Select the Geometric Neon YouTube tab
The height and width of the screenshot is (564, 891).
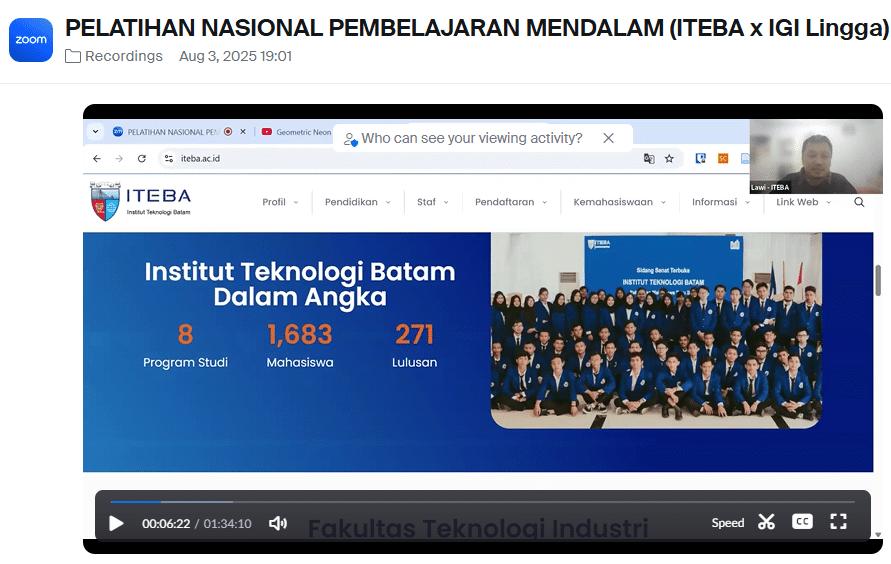click(x=297, y=132)
